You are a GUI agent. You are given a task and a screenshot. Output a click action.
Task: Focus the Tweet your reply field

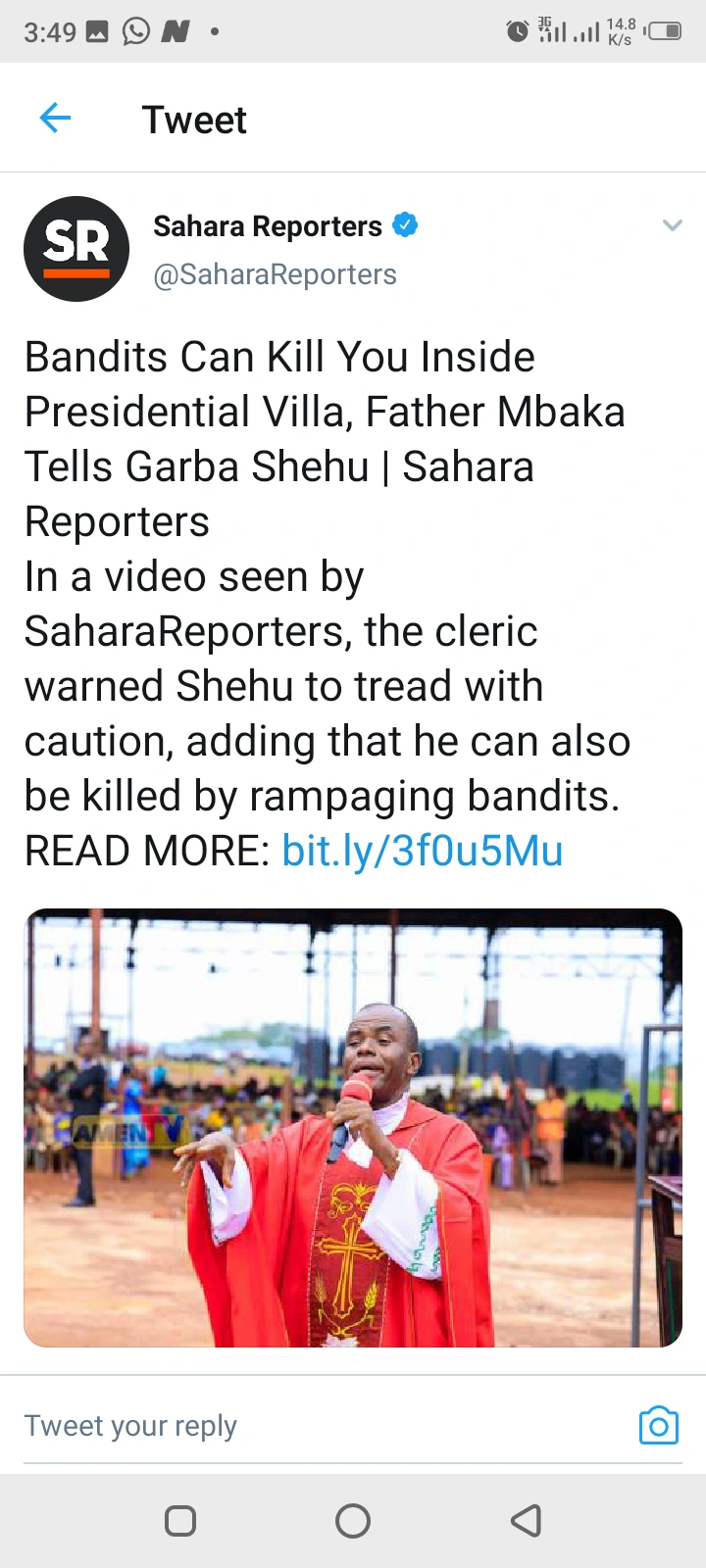tap(322, 1426)
